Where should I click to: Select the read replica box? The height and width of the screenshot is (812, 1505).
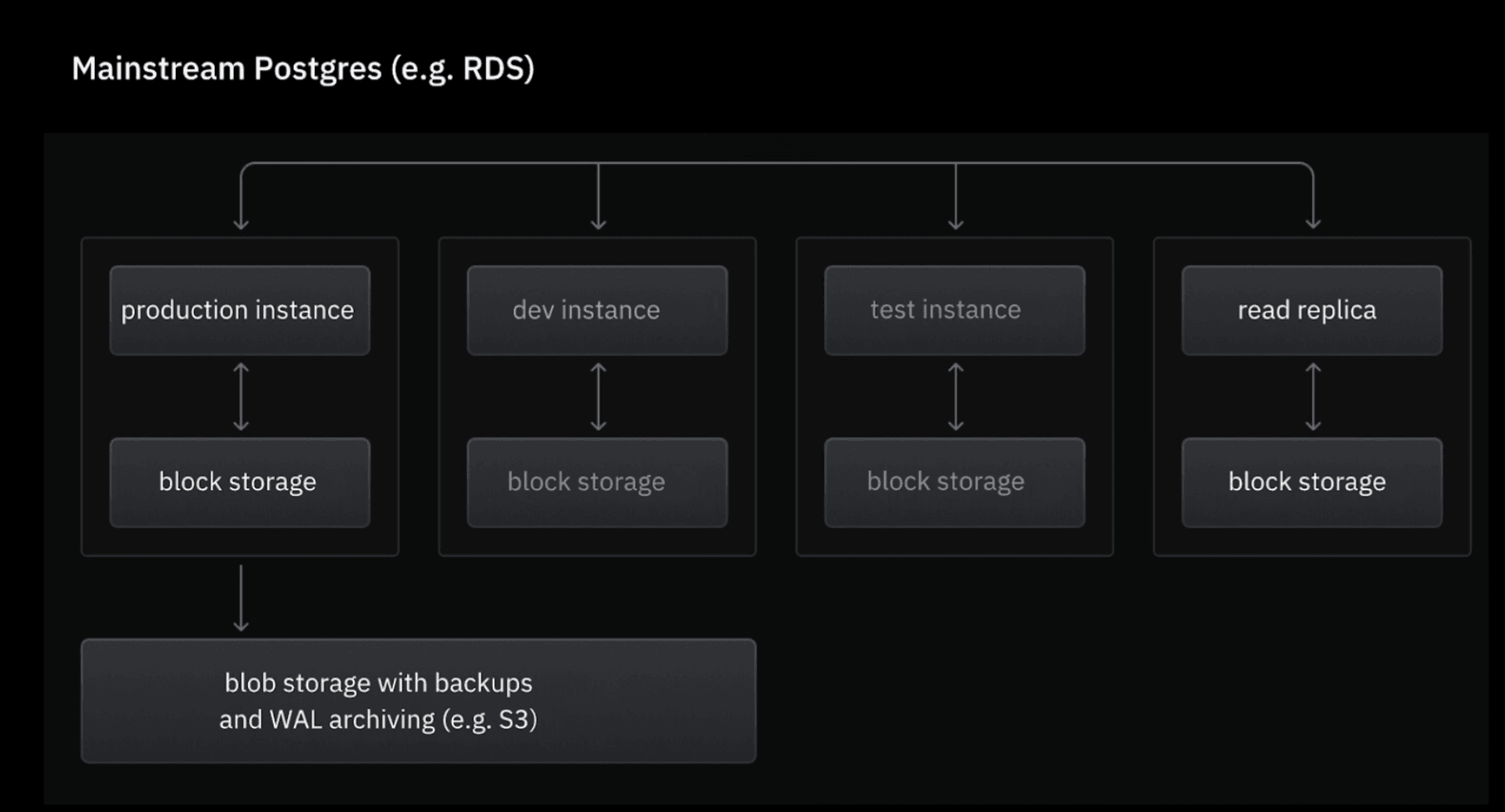pyautogui.click(x=1311, y=310)
